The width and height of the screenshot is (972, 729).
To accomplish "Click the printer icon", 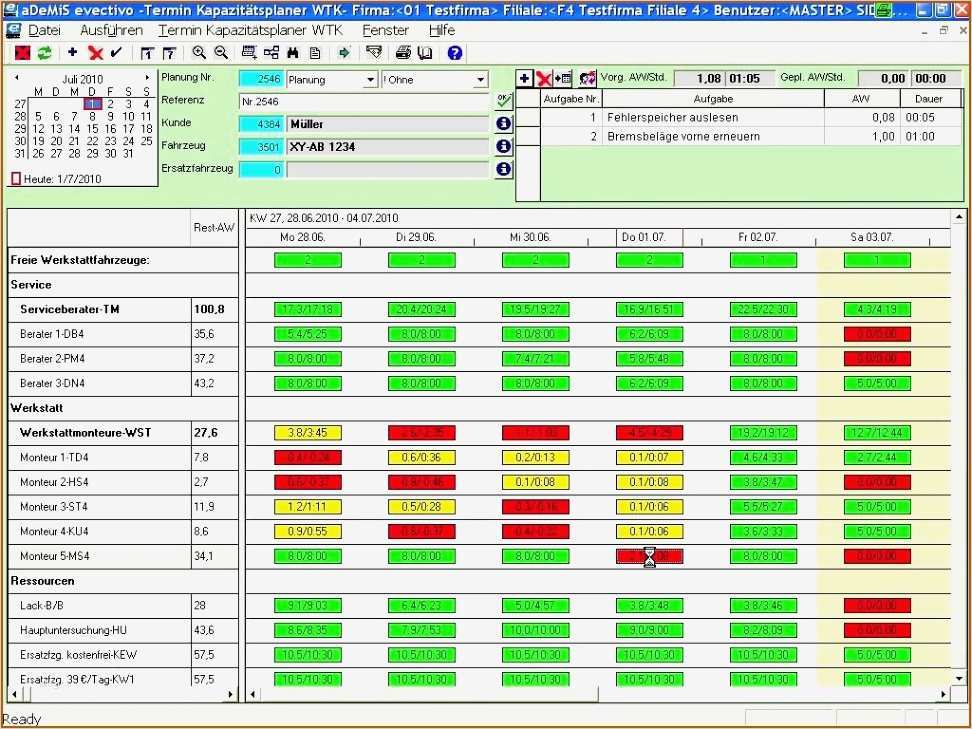I will tap(403, 53).
